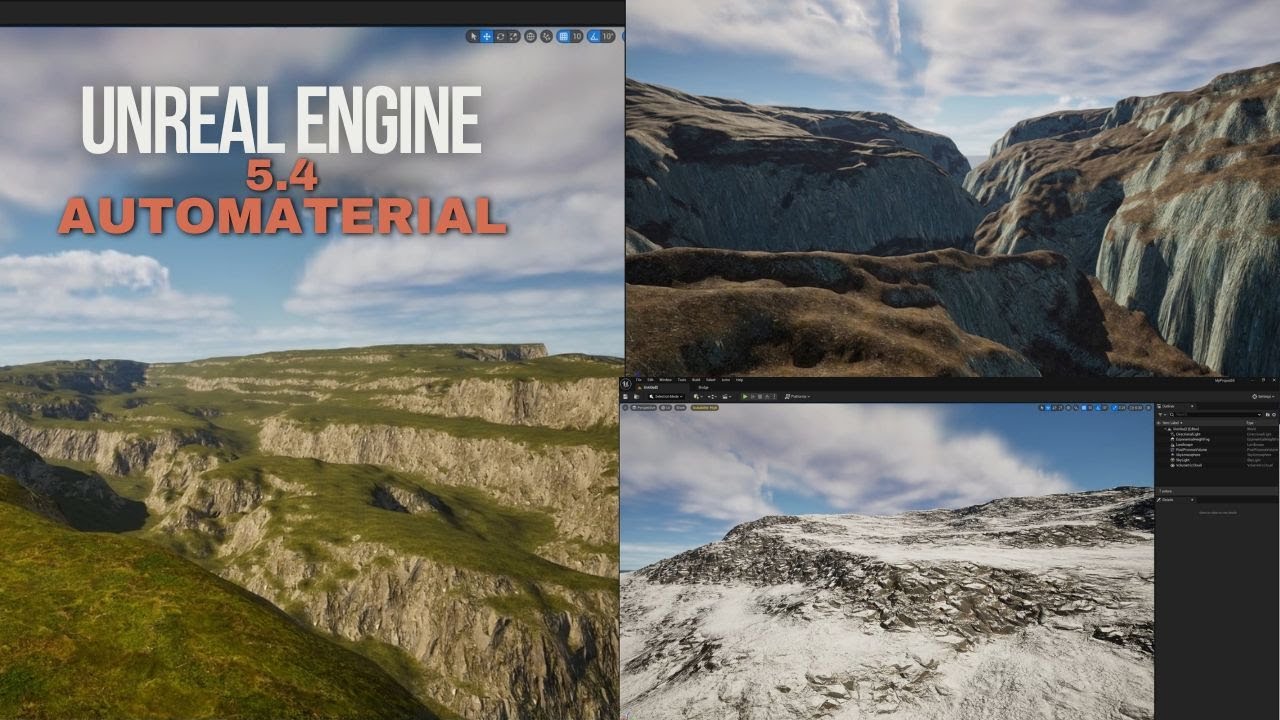
Task: Switch the world coordinate globe icon, left viewport
Action: (x=530, y=36)
